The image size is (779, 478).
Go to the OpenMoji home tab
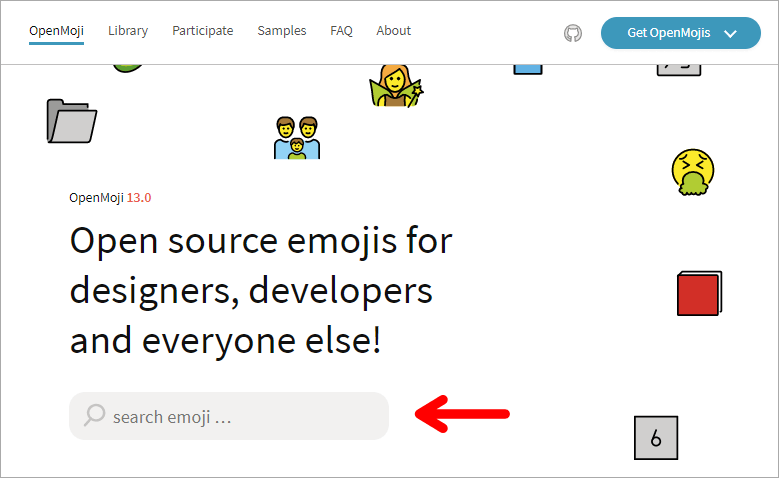[56, 31]
